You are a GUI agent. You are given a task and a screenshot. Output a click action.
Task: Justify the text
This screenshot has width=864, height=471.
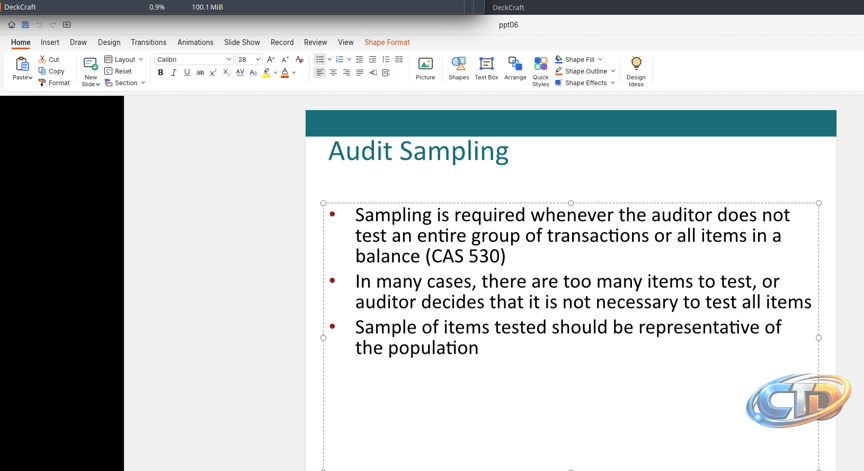(x=359, y=73)
